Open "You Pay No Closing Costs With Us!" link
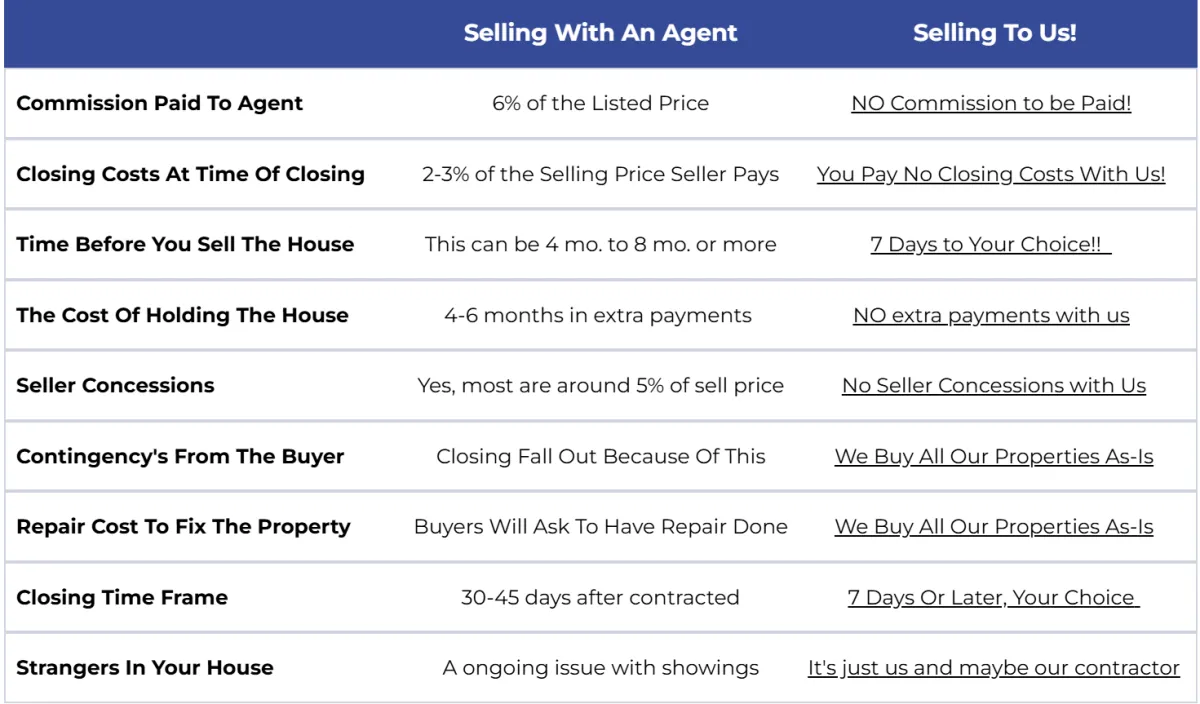The height and width of the screenshot is (704, 1200). click(991, 174)
